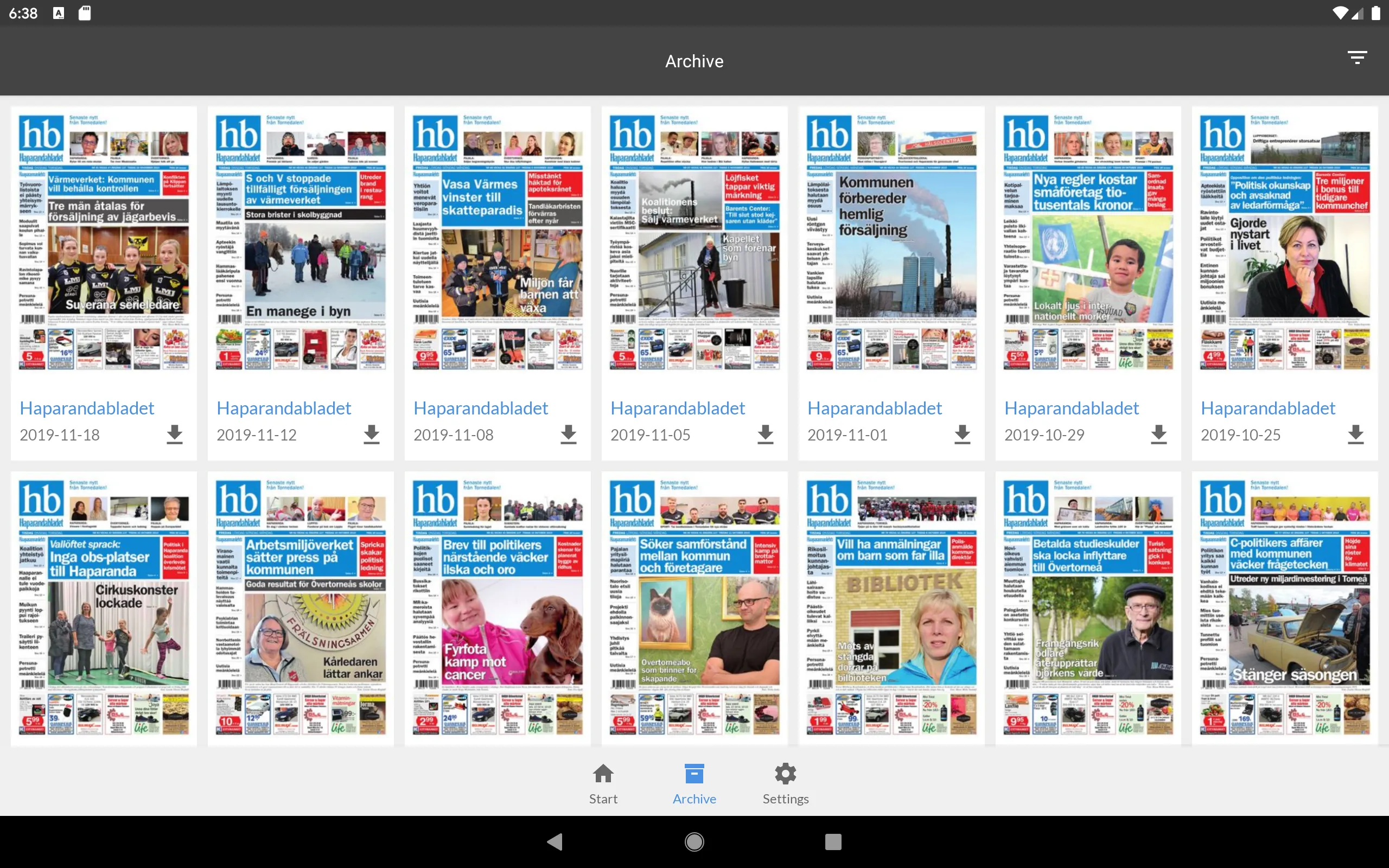Viewport: 1389px width, 868px height.
Task: Check the Wi-Fi icon in status bar
Action: [1340, 12]
